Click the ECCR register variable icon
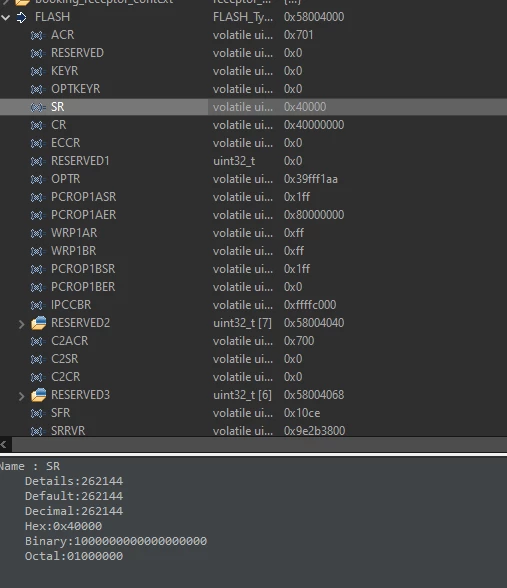 [38, 143]
